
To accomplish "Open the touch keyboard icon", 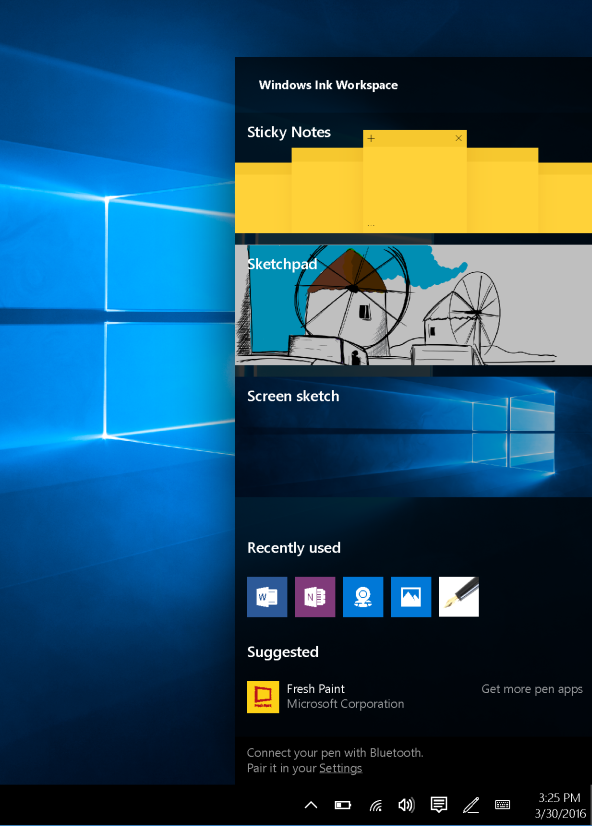I will (502, 804).
